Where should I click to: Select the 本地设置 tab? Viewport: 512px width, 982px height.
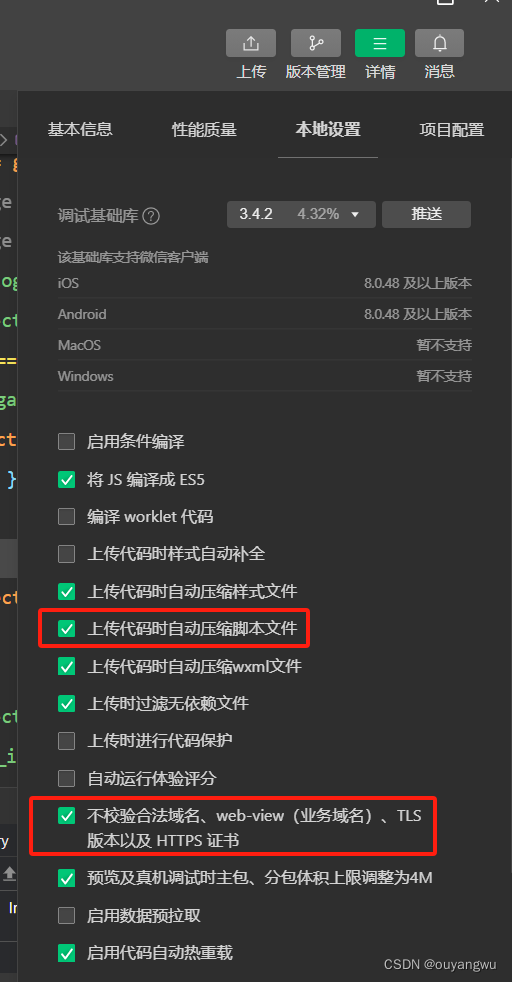tap(328, 130)
